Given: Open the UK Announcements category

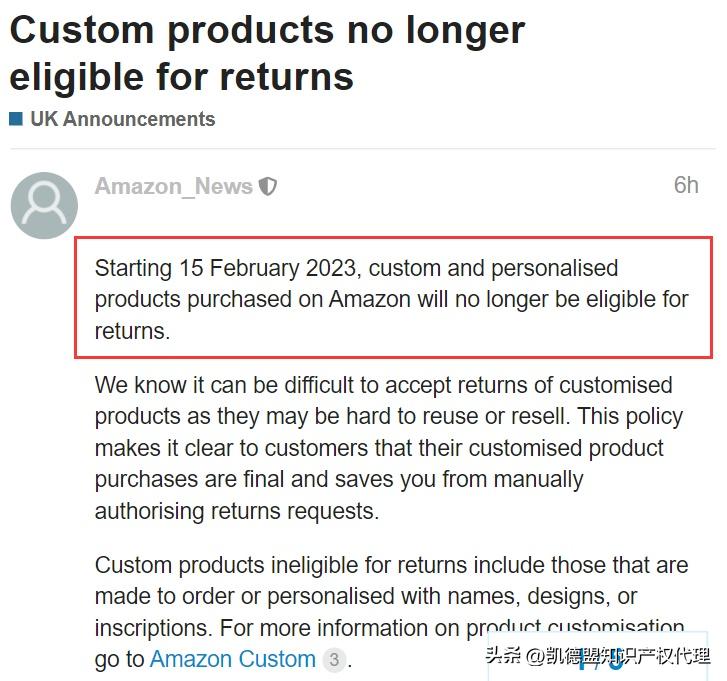Looking at the screenshot, I should coord(122,119).
